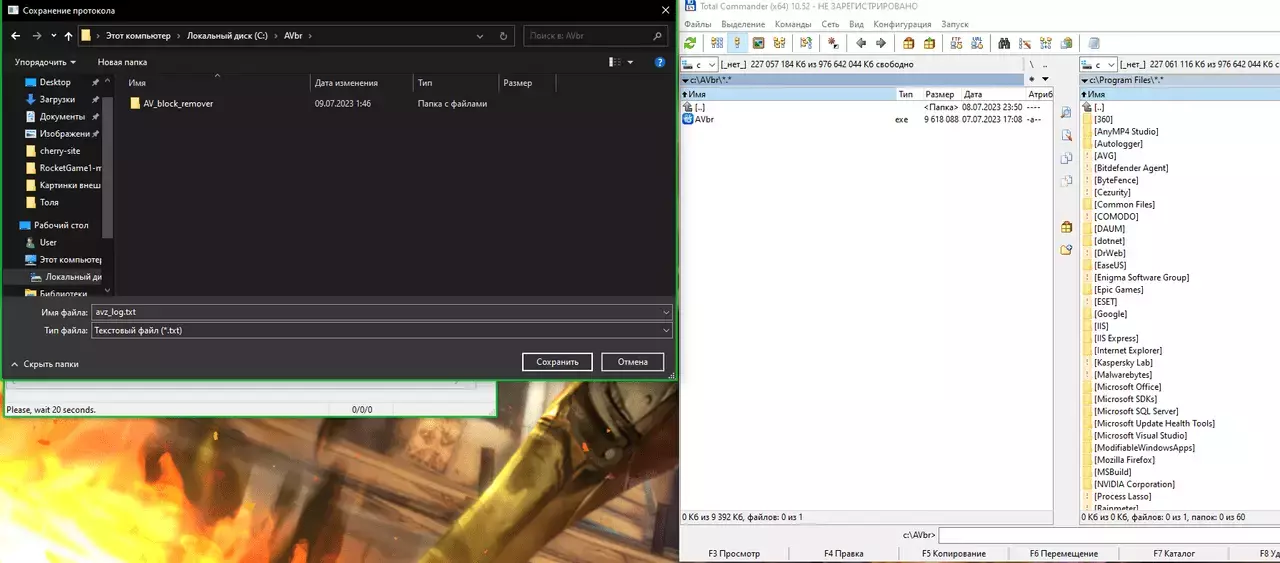The image size is (1280, 563).
Task: Click the directory tree view icon in Total Commander
Action: tap(779, 43)
